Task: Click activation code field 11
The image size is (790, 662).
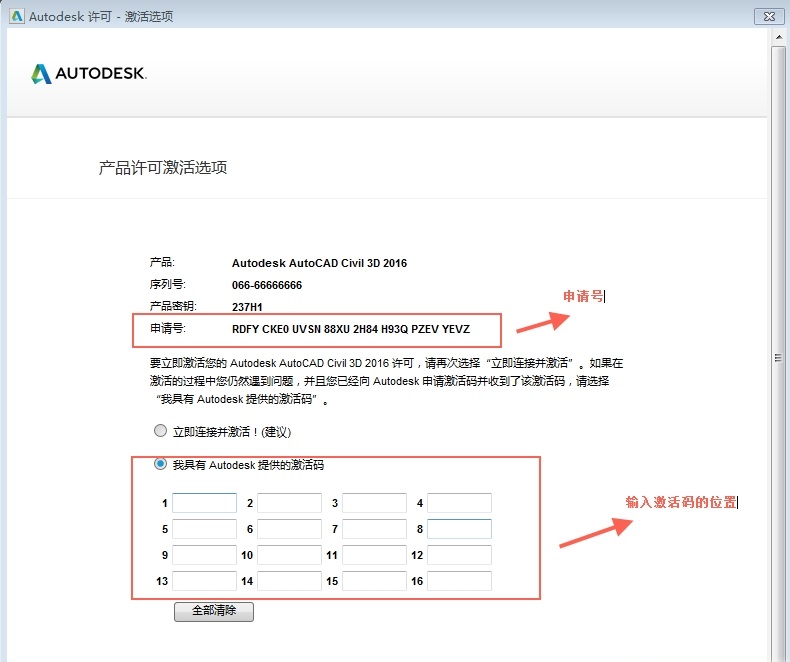Action: pyautogui.click(x=374, y=555)
